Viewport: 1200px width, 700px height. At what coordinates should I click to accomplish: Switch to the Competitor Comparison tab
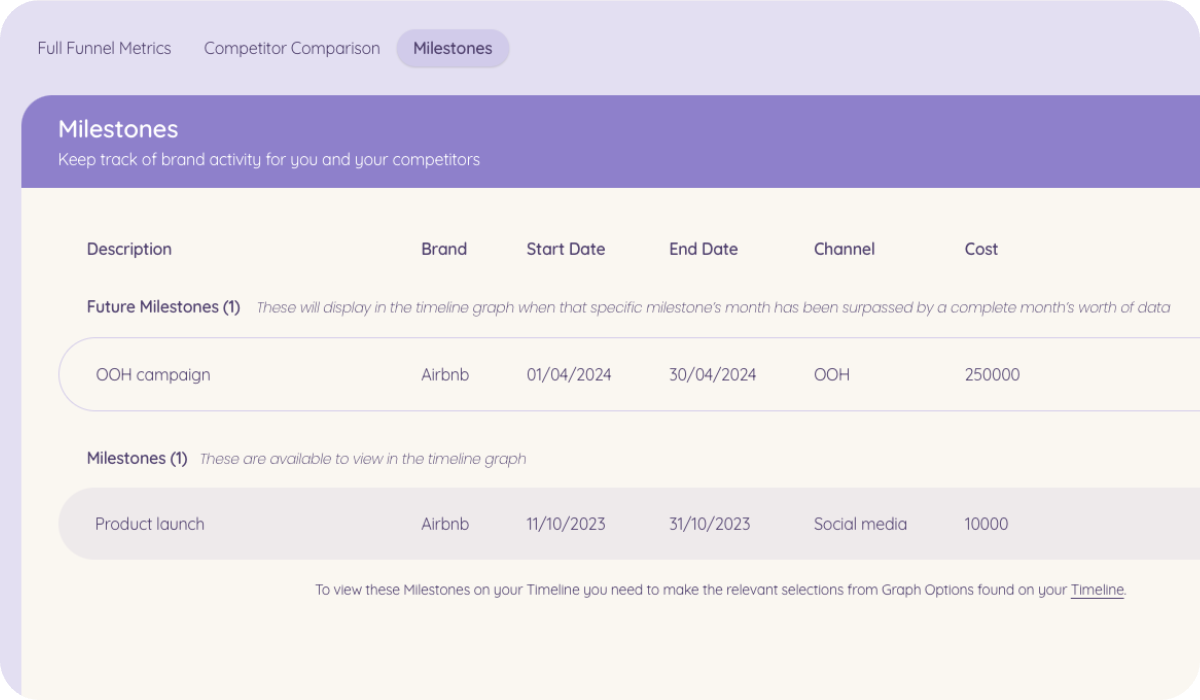292,48
